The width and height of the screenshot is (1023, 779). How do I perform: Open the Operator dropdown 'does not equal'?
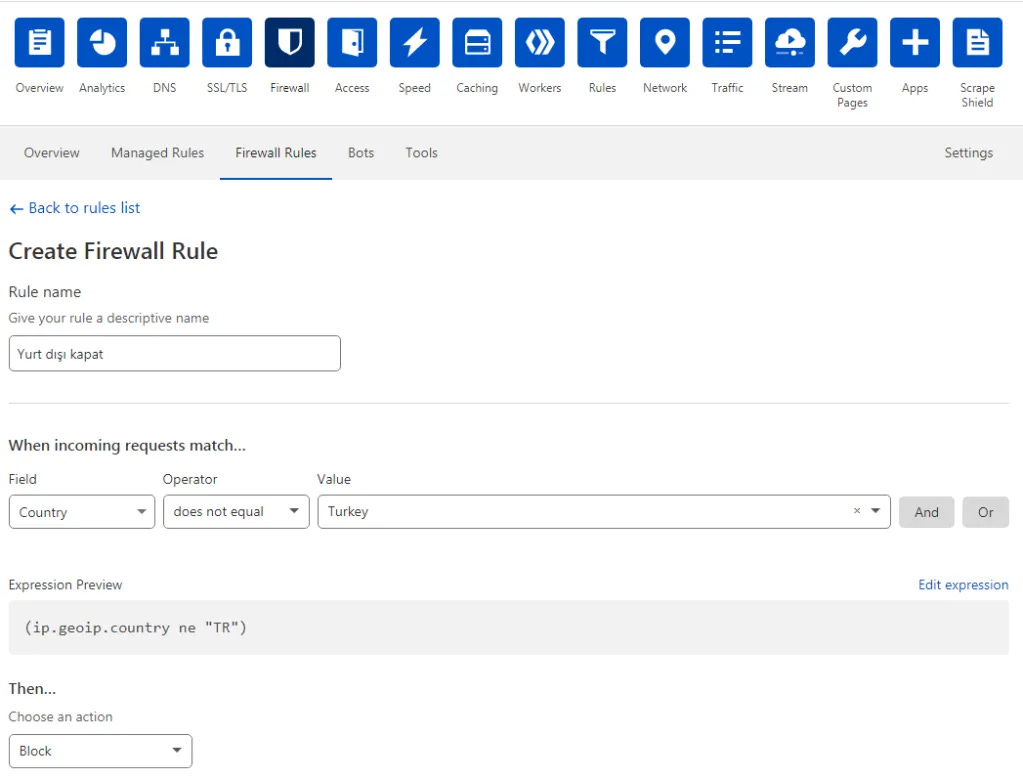236,512
